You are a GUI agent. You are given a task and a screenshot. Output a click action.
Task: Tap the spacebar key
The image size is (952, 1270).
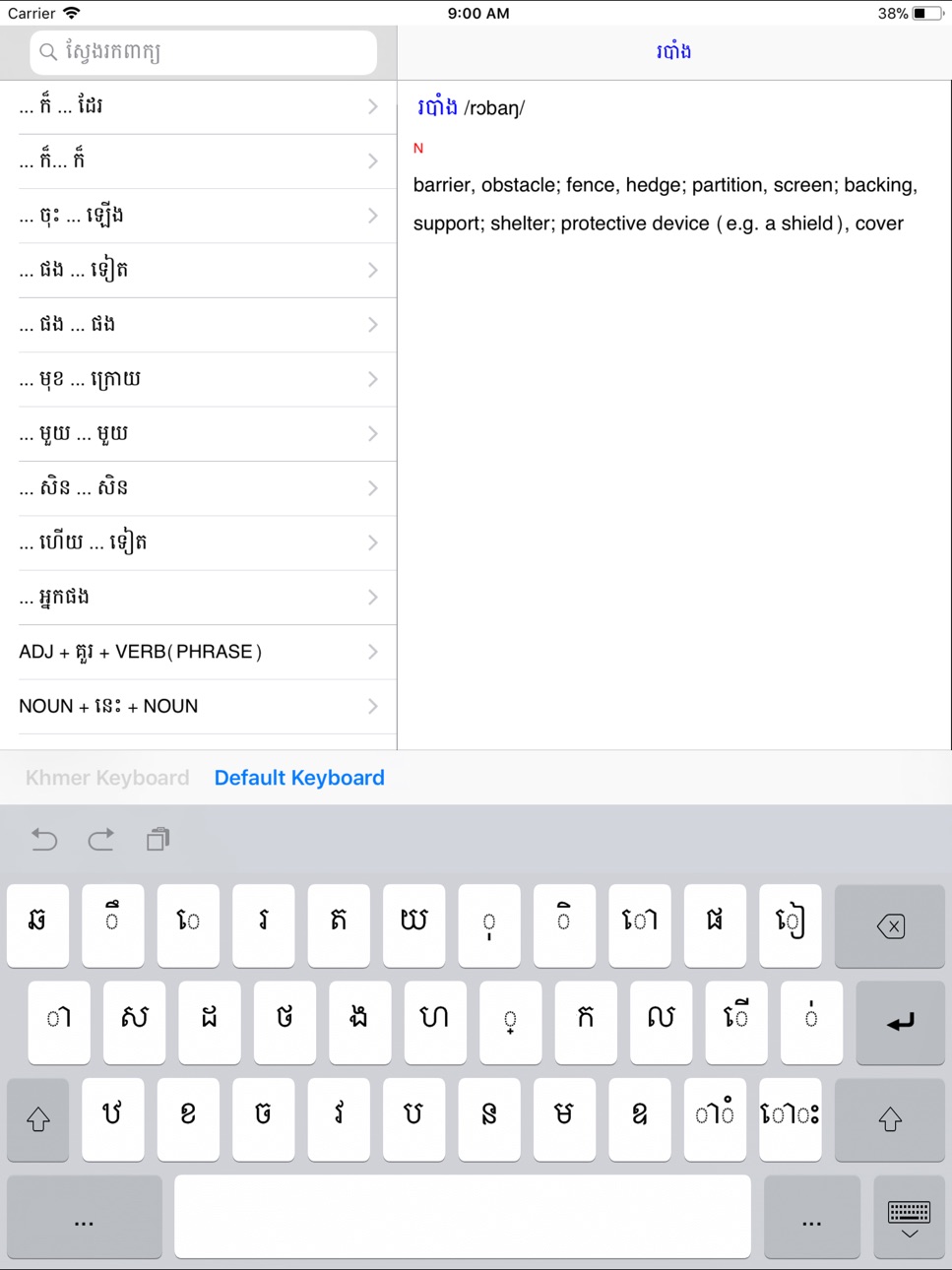[x=463, y=1218]
